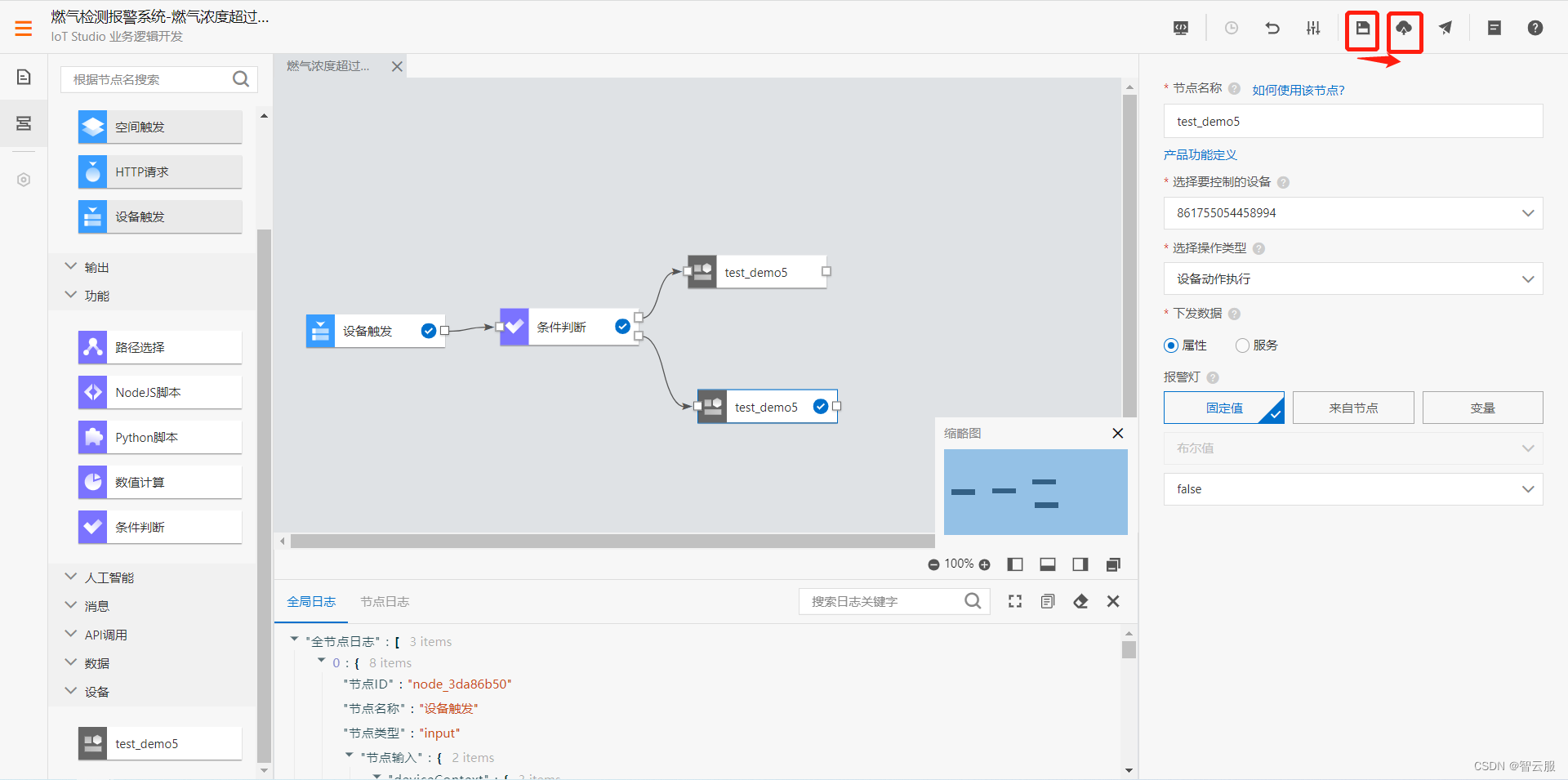Click the debug monitor icon
This screenshot has height=780, width=1568.
(x=1181, y=29)
